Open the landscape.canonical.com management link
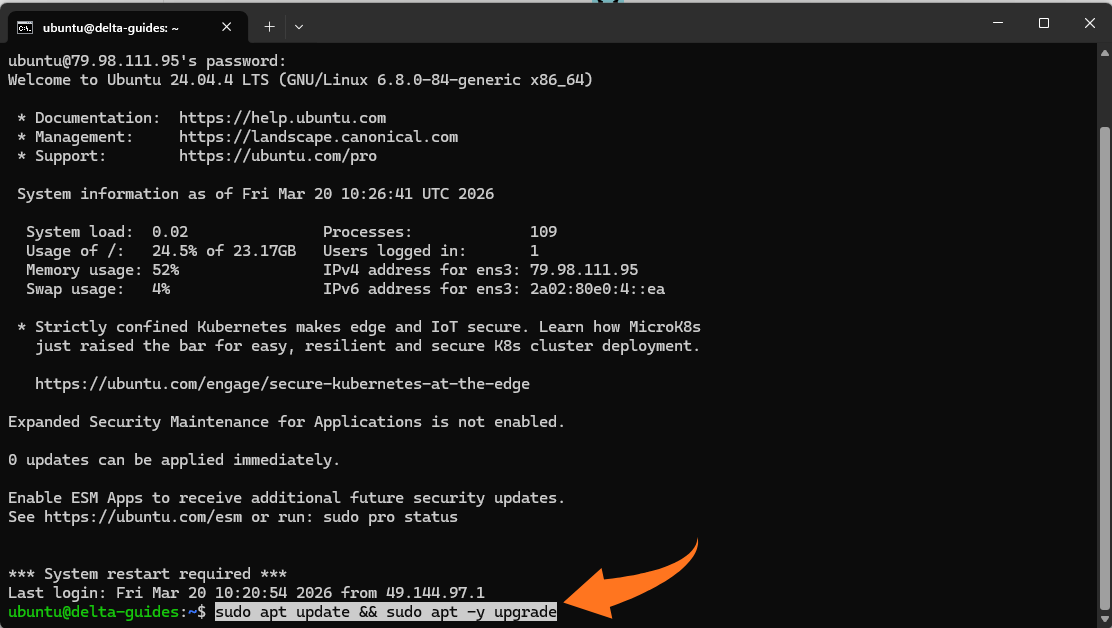 click(318, 137)
